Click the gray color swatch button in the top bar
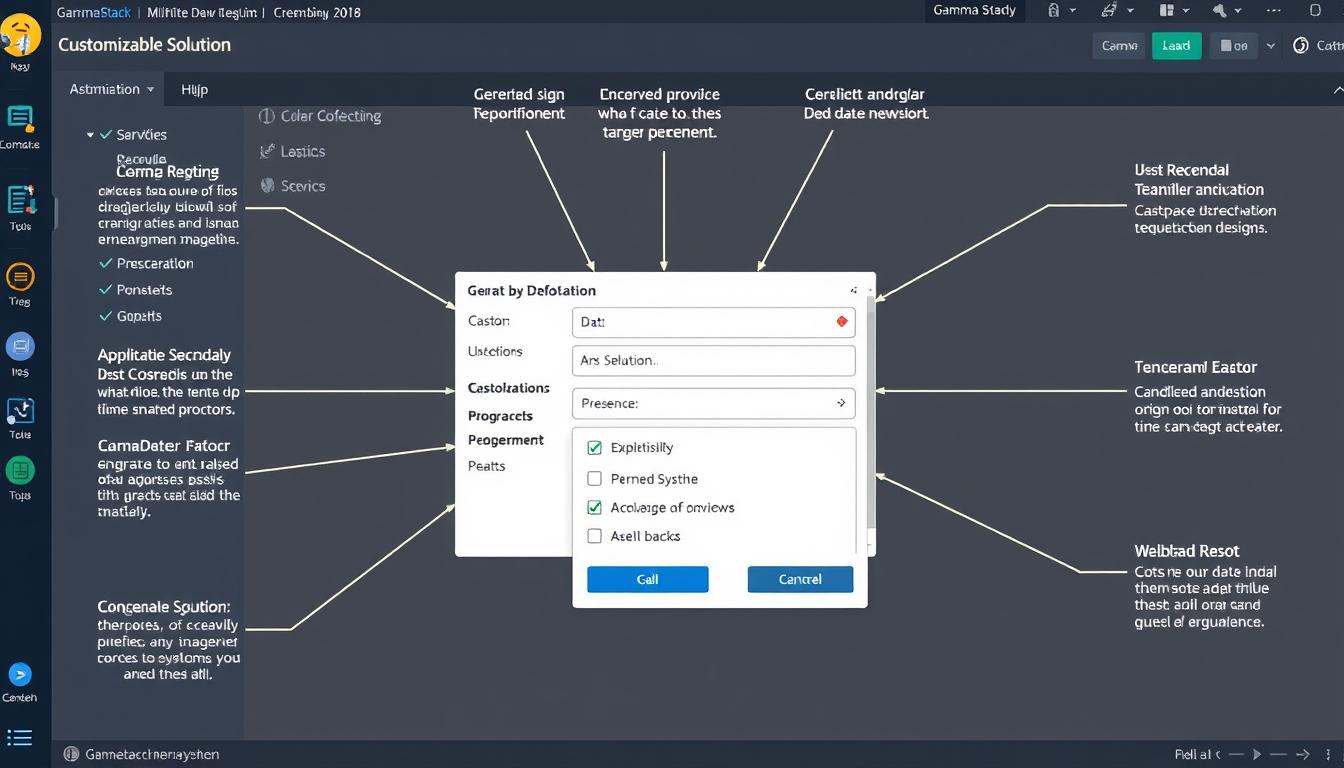Image resolution: width=1344 pixels, height=768 pixels. click(1233, 45)
